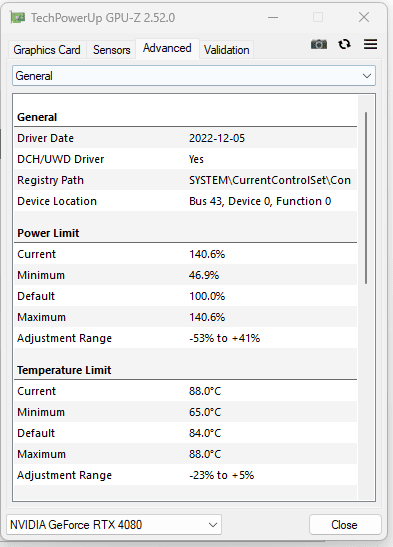The width and height of the screenshot is (393, 547).
Task: Click Temperature Limit Maximum row
Action: pyautogui.click(x=186, y=454)
